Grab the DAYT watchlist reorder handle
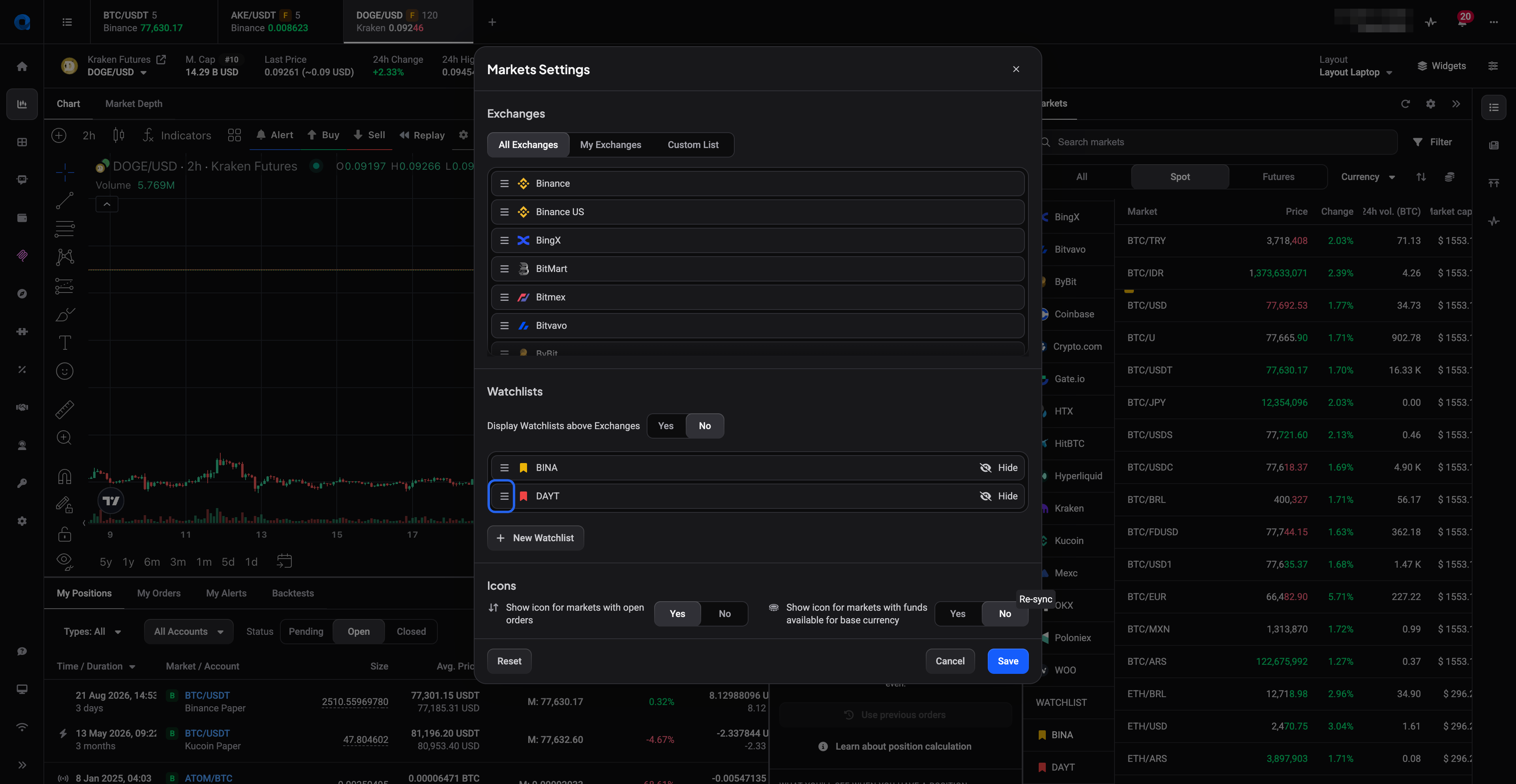This screenshot has width=1516, height=784. (505, 496)
